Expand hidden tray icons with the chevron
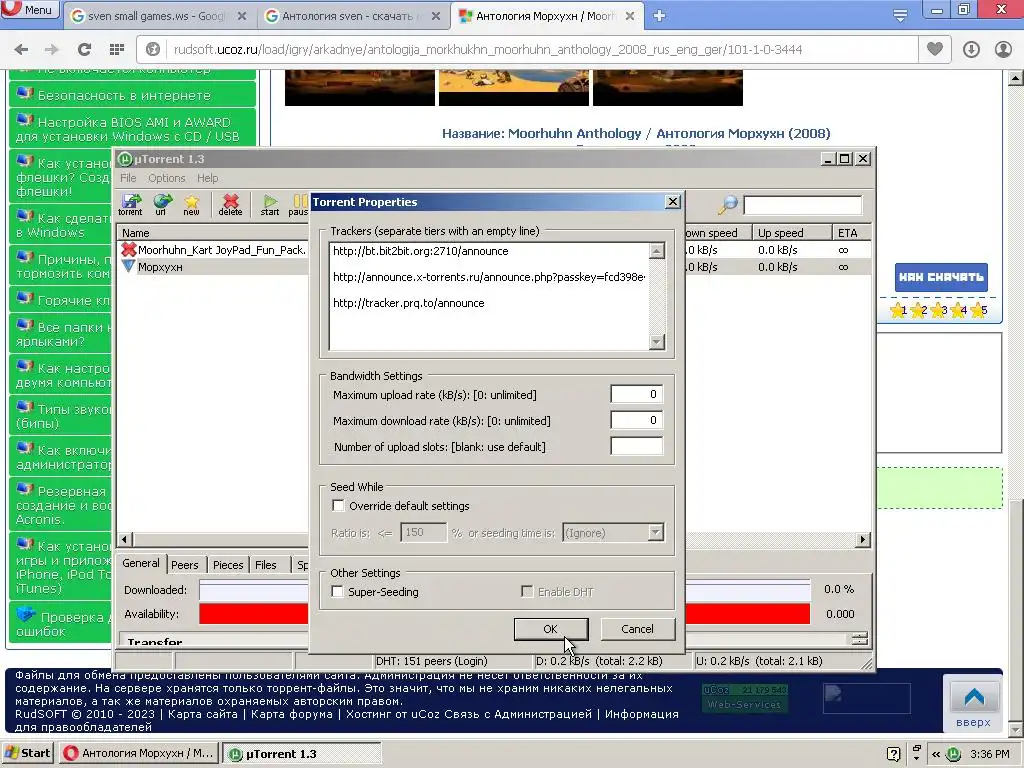Screen dimensions: 1024x768 pos(936,754)
